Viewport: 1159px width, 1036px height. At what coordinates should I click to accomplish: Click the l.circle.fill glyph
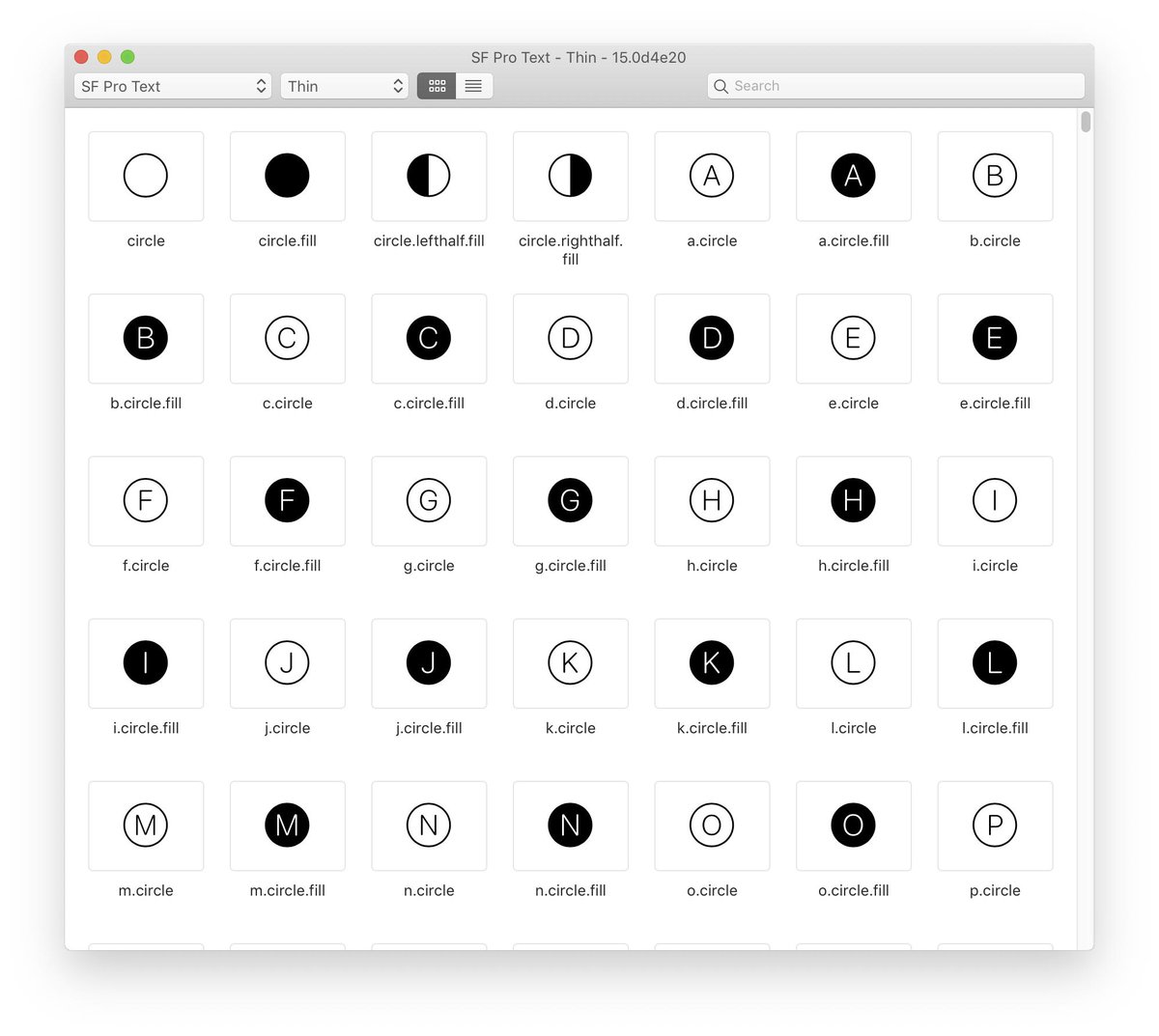click(x=995, y=663)
